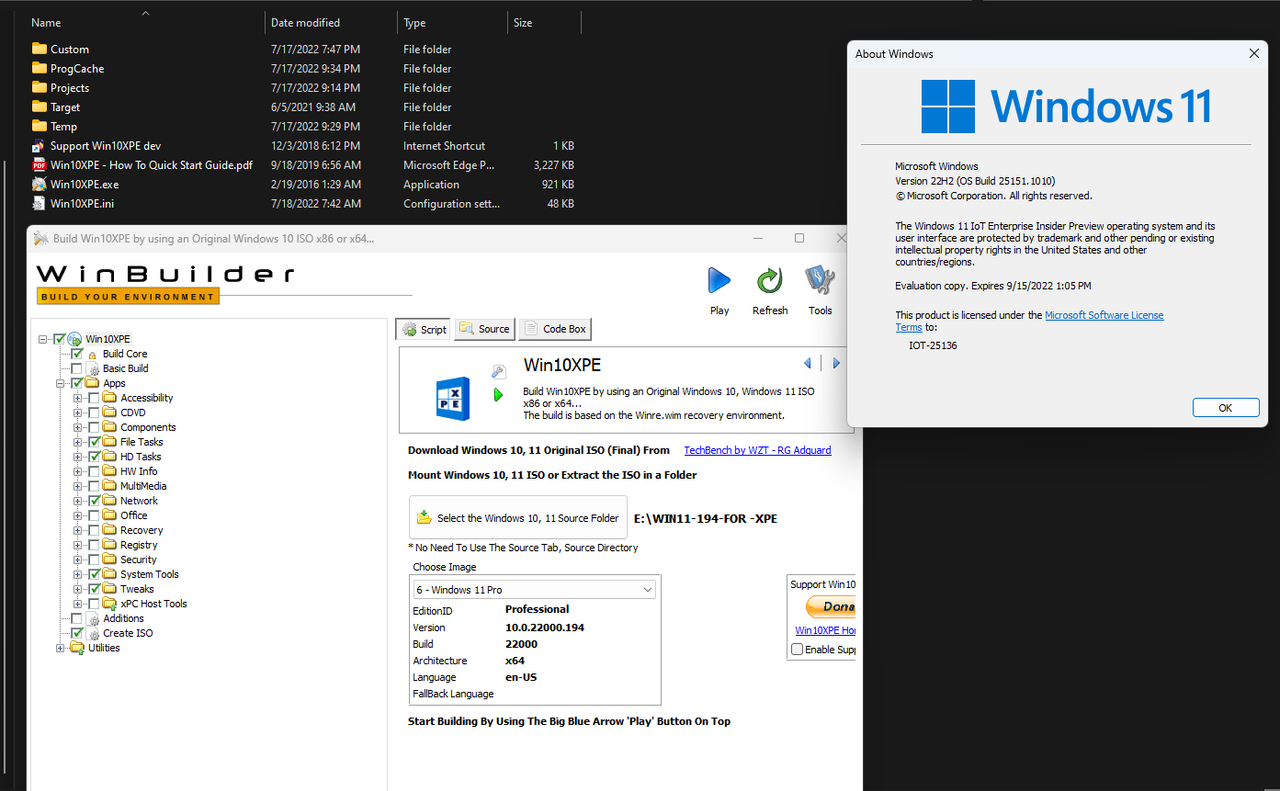Screen dimensions: 1280x791
Task: Click the WinBuilder window title bar icon
Action: click(x=40, y=238)
